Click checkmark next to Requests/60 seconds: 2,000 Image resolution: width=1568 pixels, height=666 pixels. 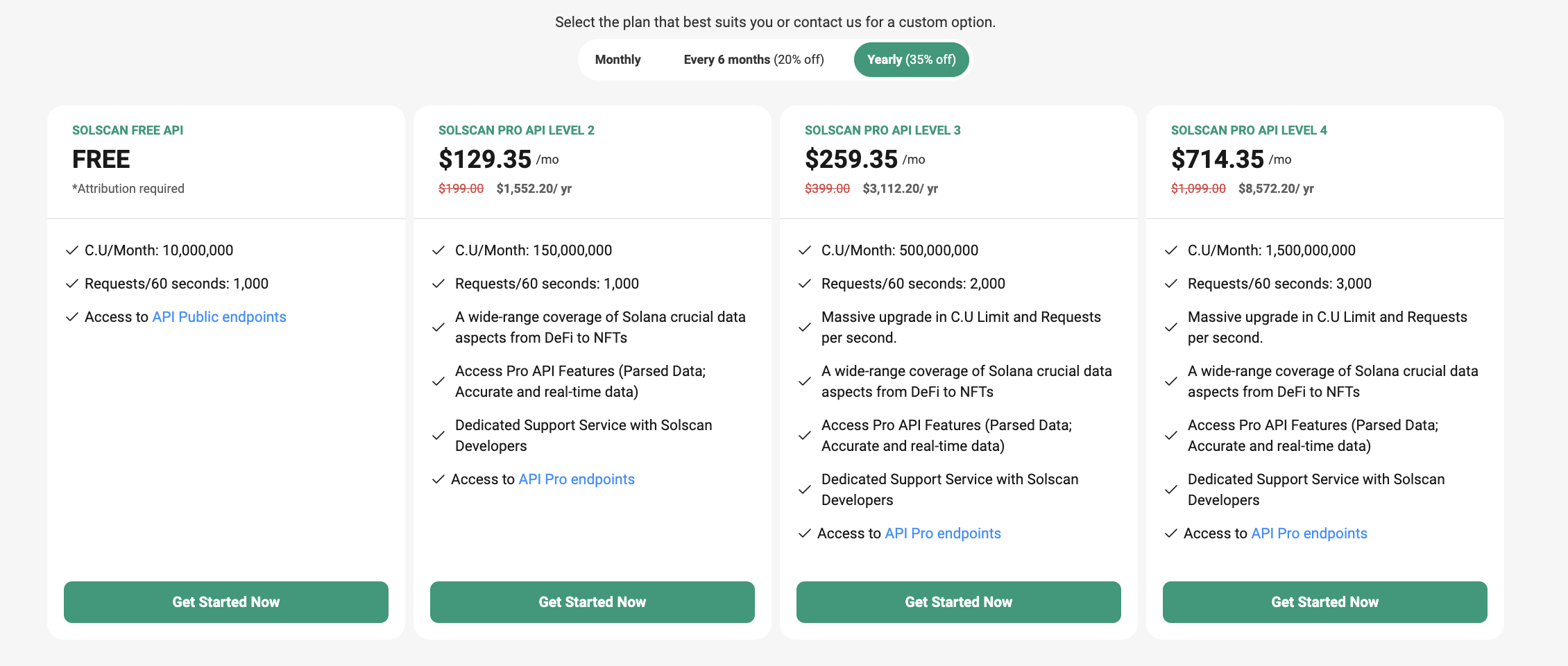804,284
